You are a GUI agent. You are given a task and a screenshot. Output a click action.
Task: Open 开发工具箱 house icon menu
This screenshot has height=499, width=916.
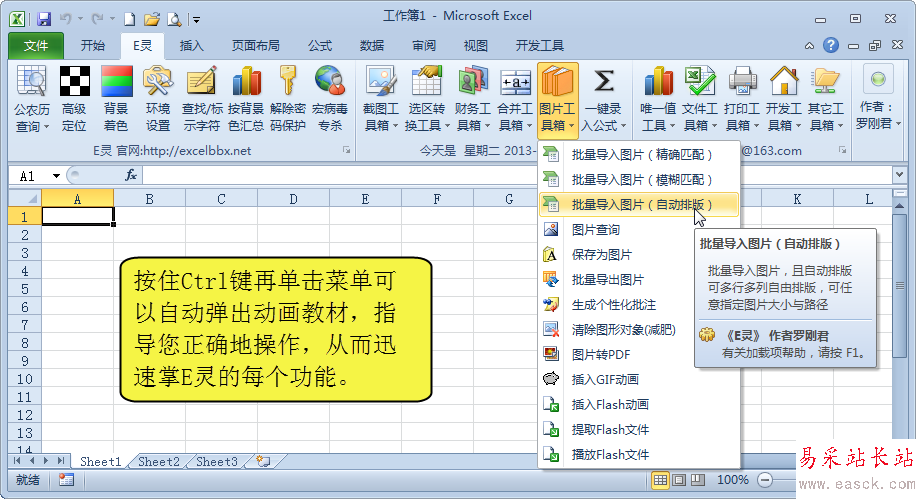click(784, 99)
